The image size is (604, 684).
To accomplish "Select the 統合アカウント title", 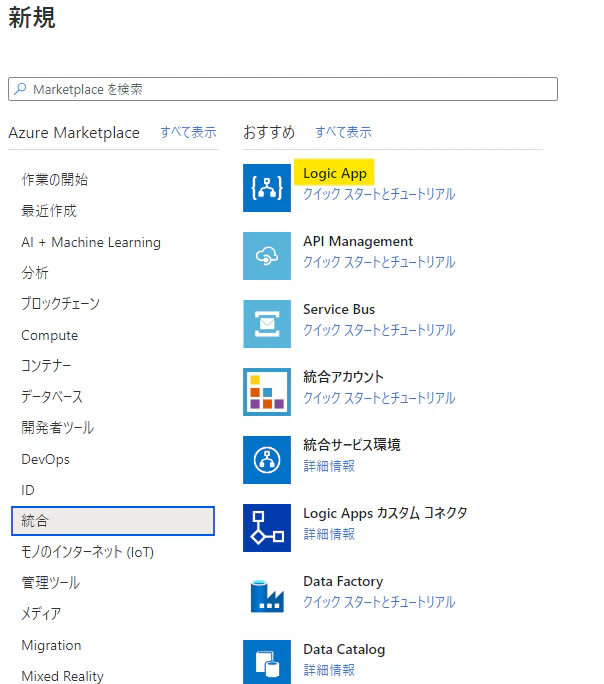I will [343, 377].
